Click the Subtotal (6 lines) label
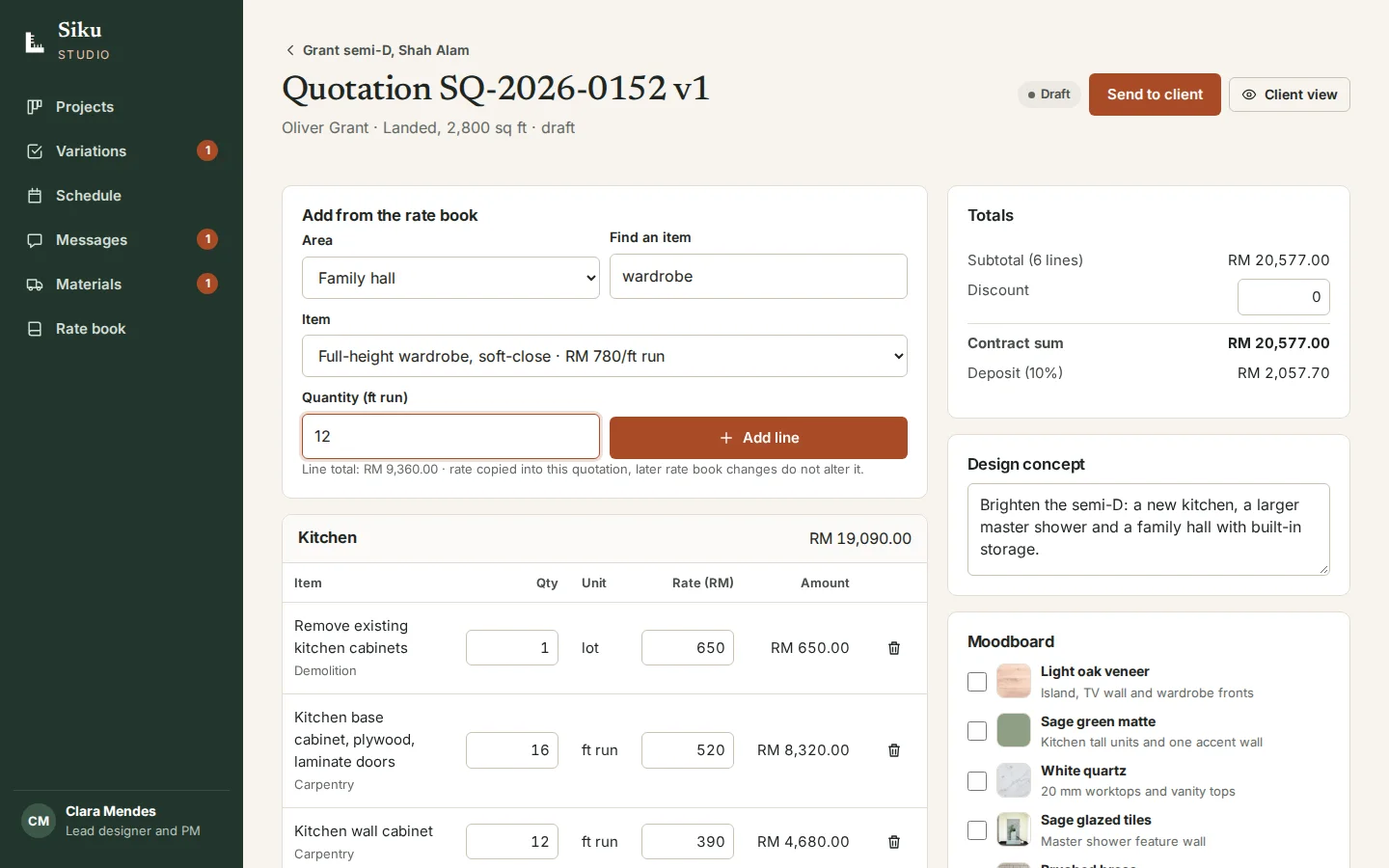Screen dimensions: 1389x868 pyautogui.click(x=1025, y=260)
